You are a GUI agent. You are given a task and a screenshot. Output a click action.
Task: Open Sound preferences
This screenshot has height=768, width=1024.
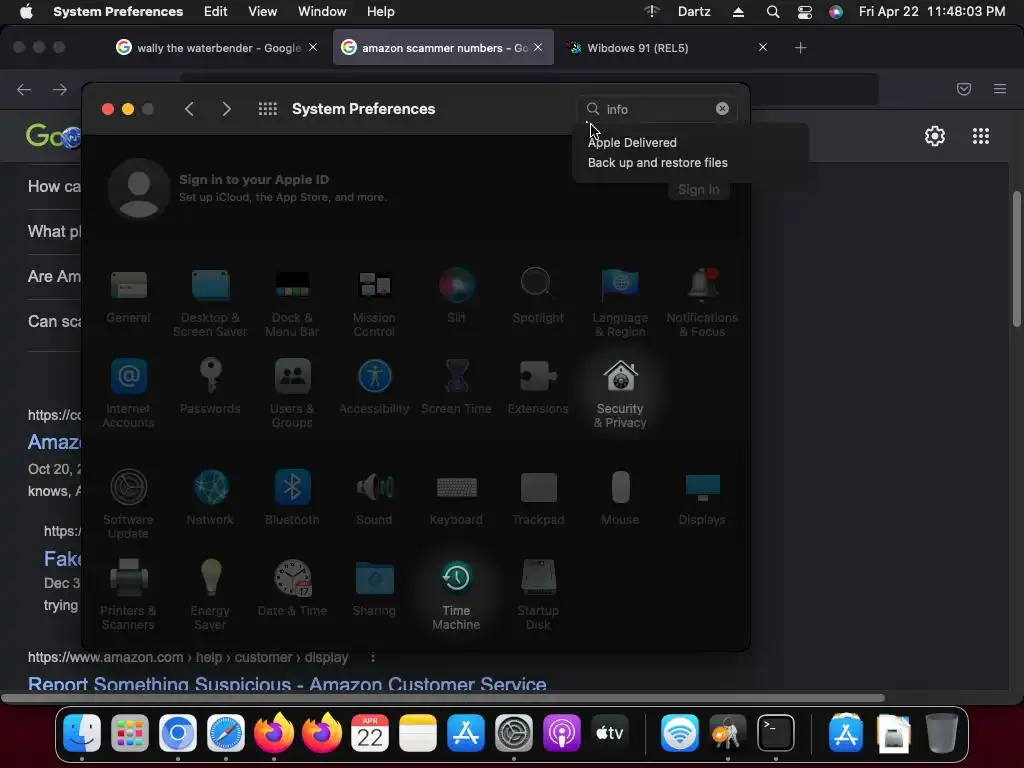tap(374, 498)
